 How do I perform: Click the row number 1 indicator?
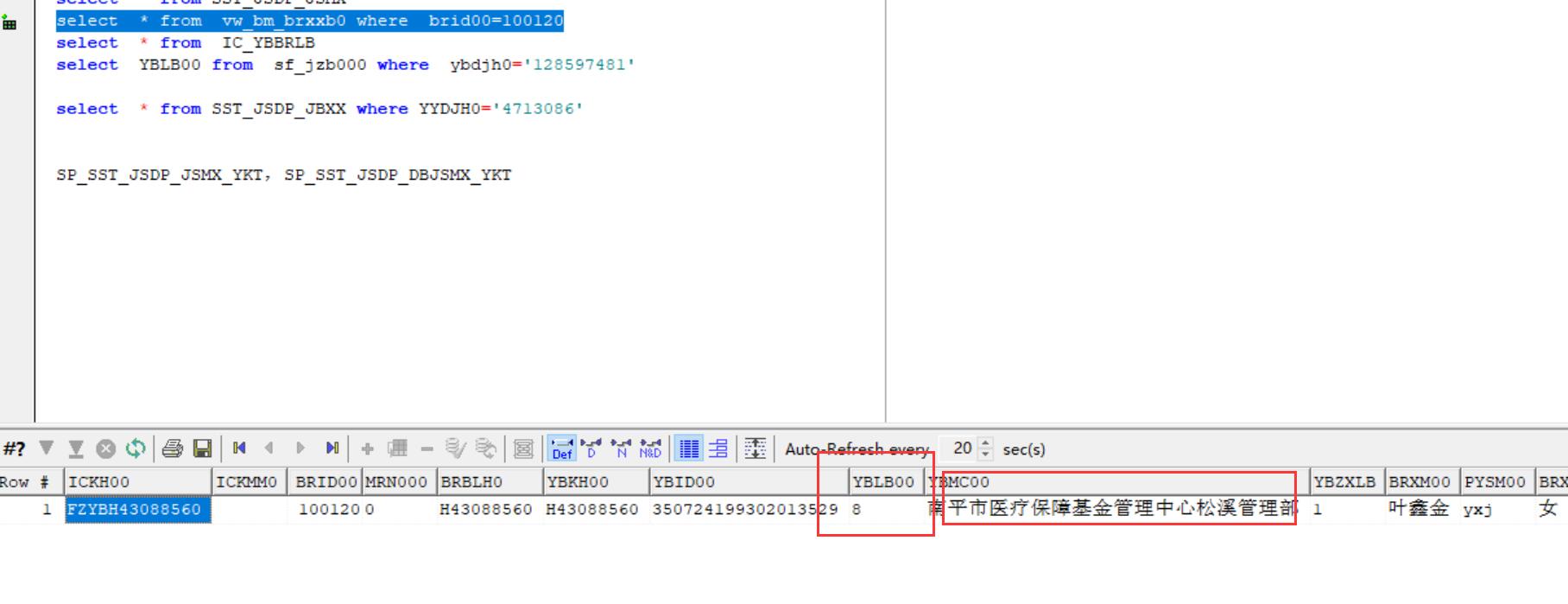[x=47, y=510]
